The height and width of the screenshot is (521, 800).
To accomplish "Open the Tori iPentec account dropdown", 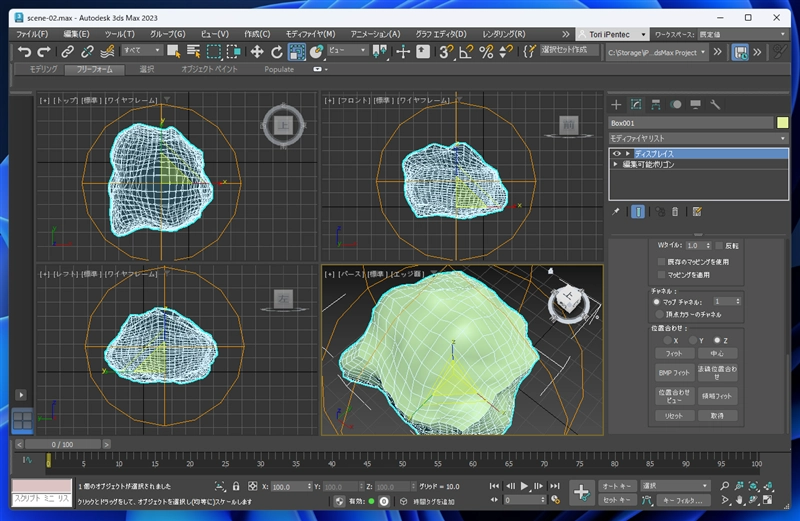I will click(612, 34).
